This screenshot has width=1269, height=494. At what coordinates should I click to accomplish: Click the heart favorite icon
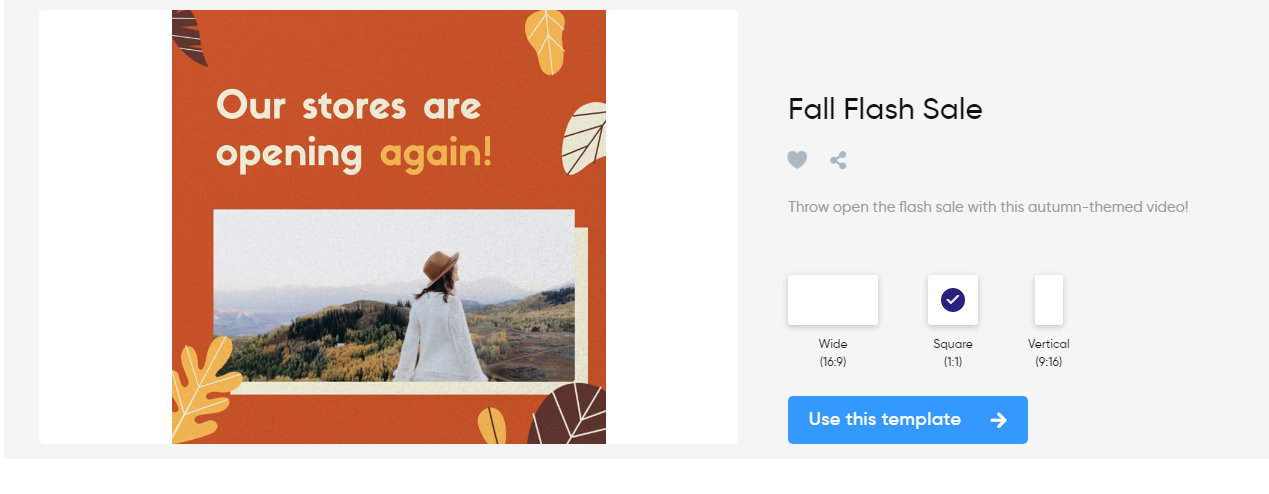click(797, 160)
